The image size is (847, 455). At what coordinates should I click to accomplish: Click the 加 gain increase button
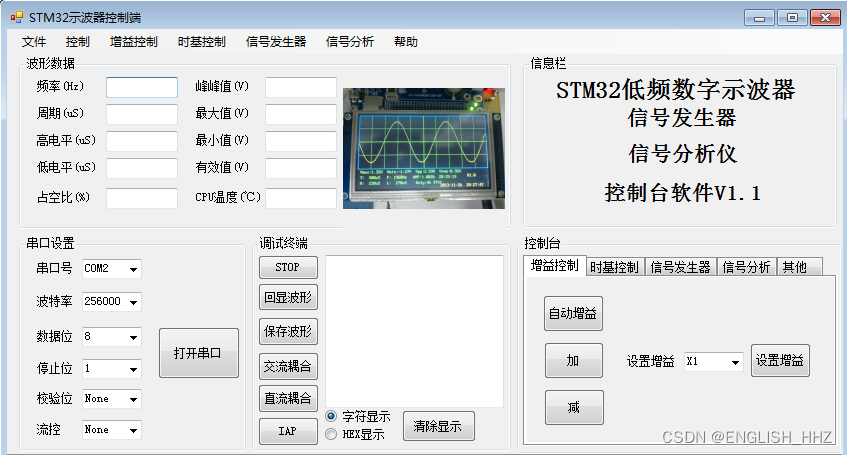tap(573, 360)
